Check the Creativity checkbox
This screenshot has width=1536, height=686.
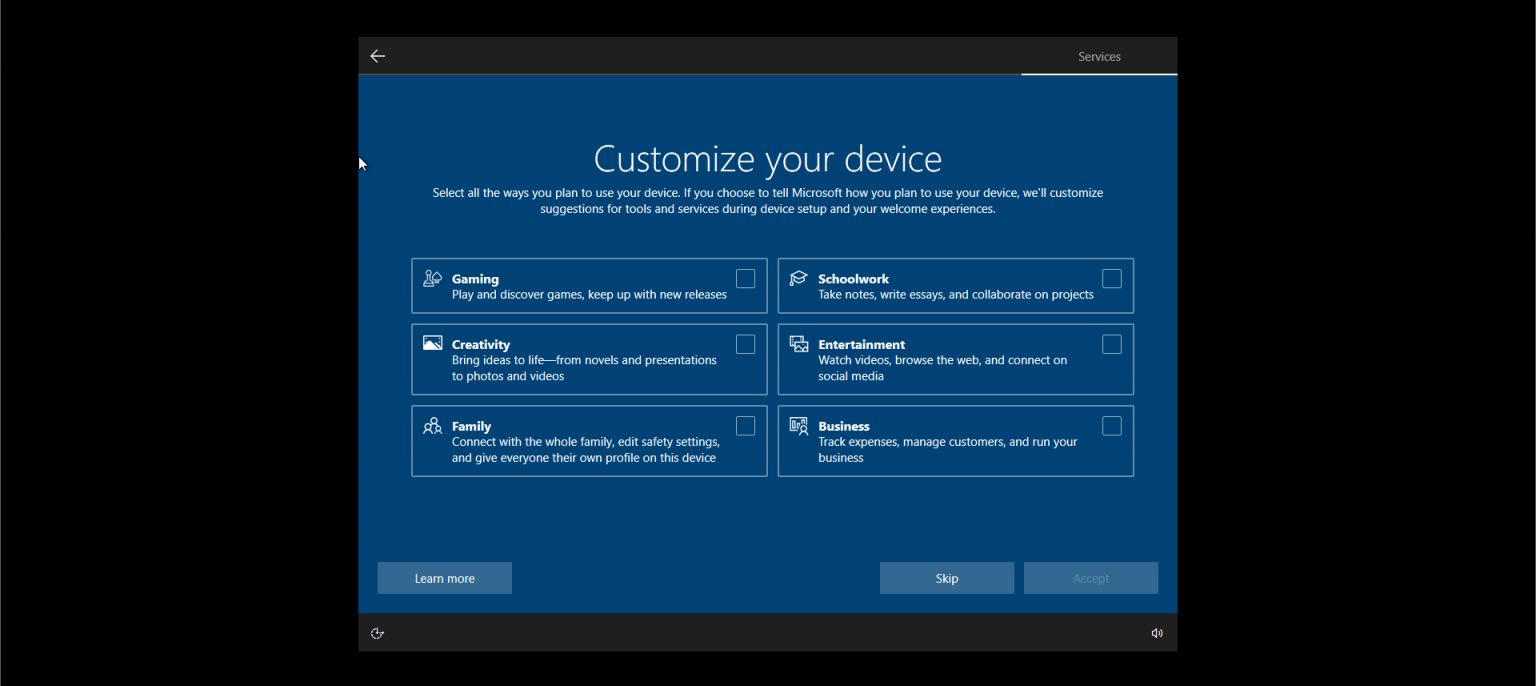[745, 343]
